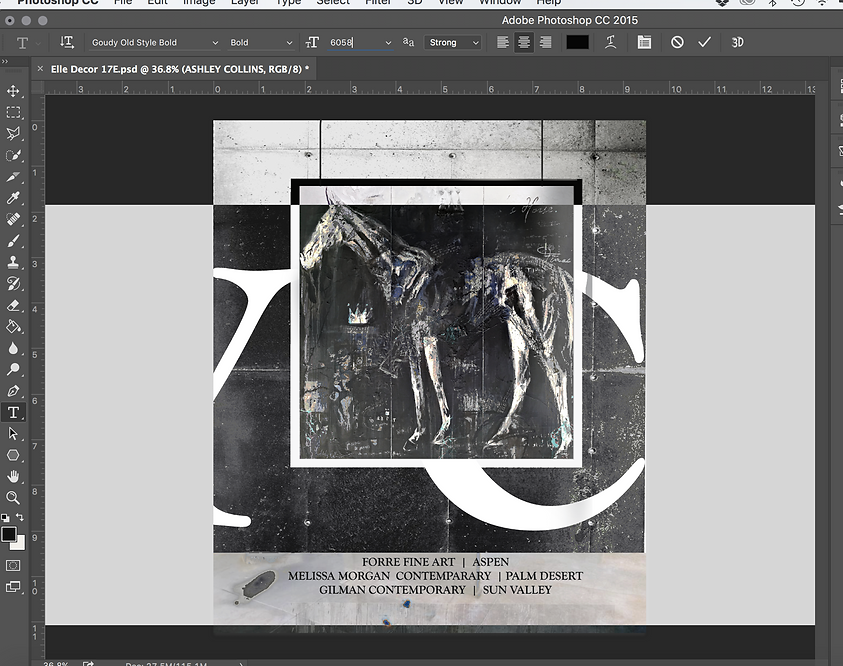Image resolution: width=843 pixels, height=666 pixels.
Task: Select the Move tool
Action: (14, 91)
